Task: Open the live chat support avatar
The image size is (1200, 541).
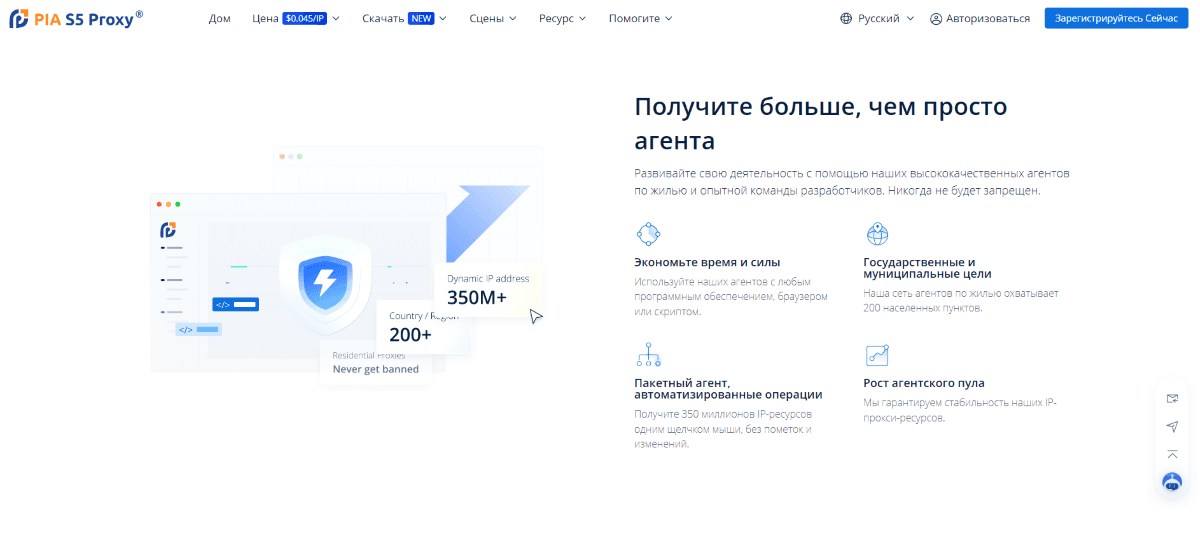Action: coord(1172,482)
